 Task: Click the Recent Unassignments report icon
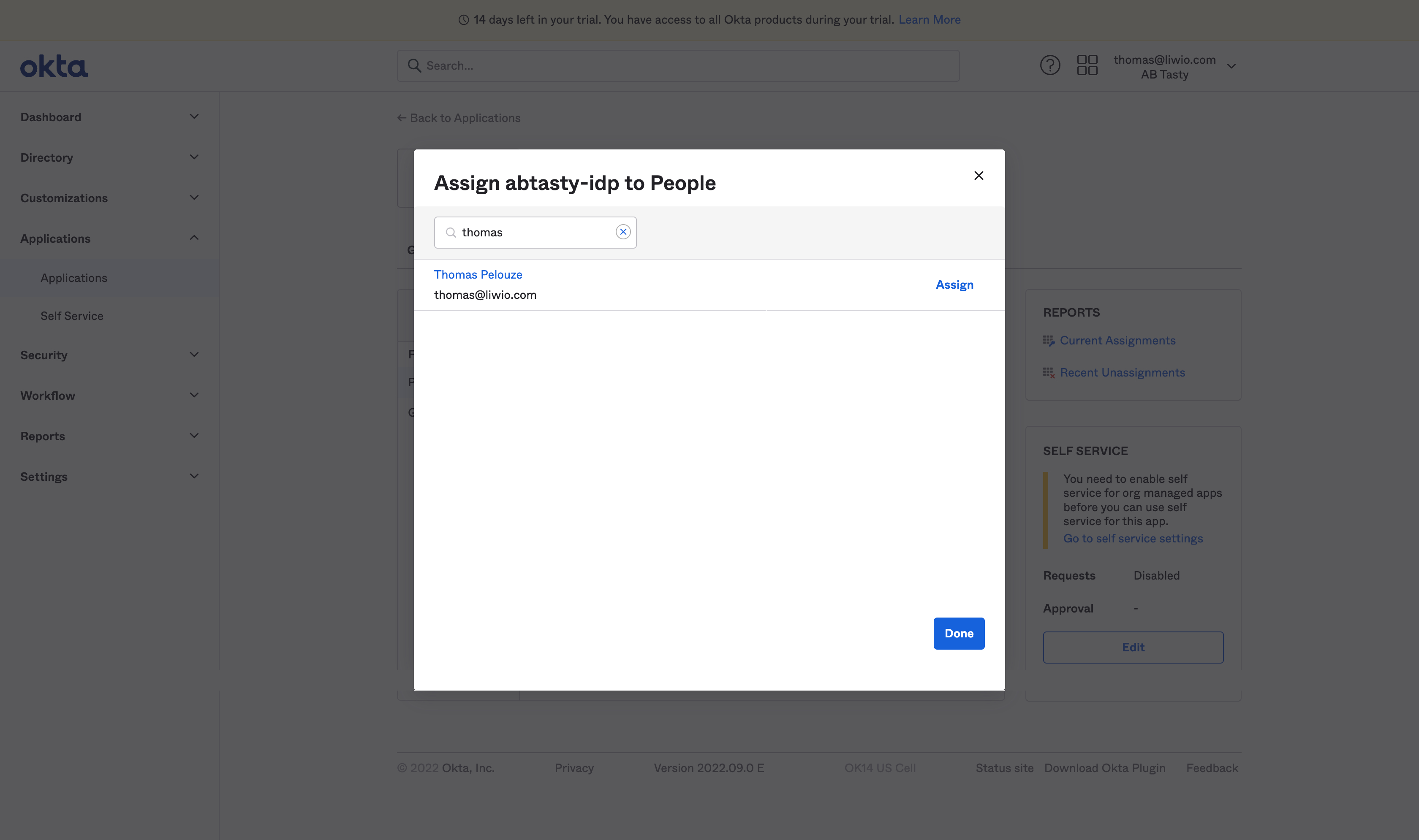point(1049,373)
